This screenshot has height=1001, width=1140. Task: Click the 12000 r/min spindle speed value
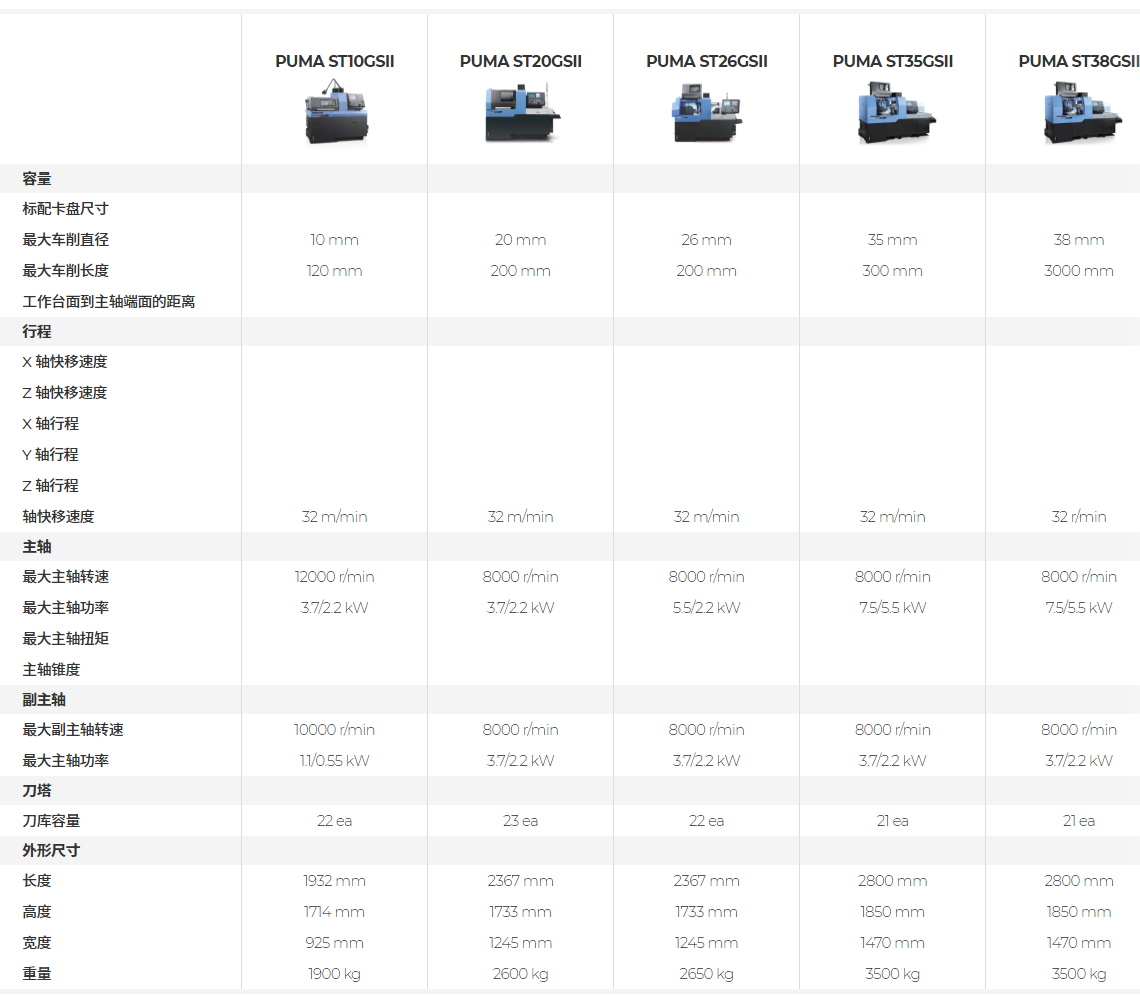pyautogui.click(x=334, y=576)
